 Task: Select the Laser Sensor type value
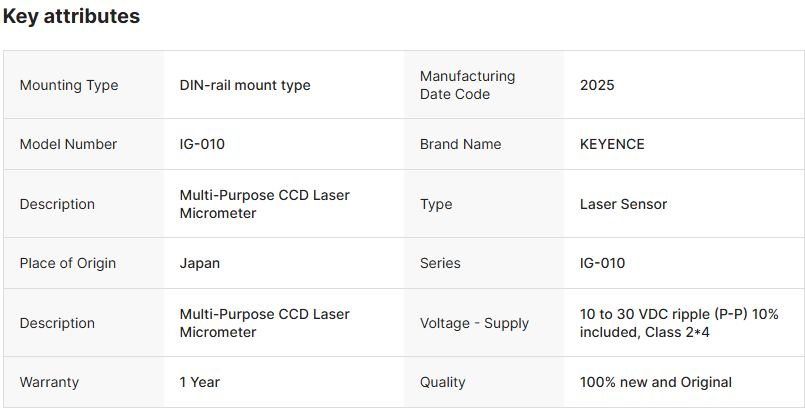(x=623, y=204)
